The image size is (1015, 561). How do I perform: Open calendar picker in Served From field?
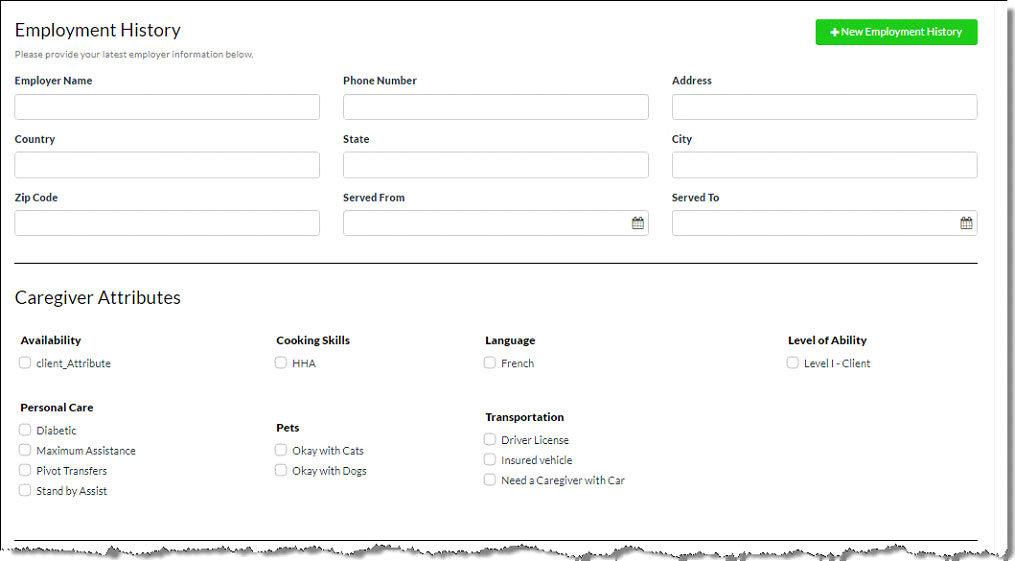tap(637, 223)
